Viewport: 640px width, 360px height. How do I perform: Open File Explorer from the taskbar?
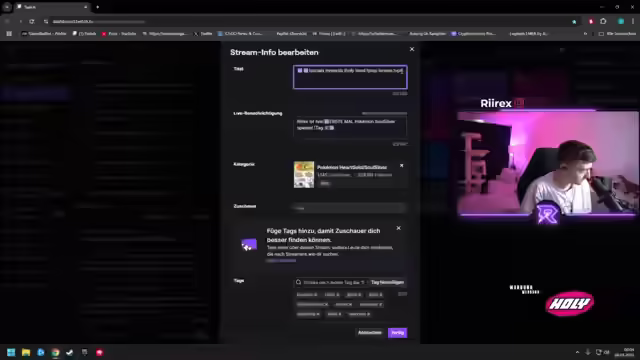[x=26, y=352]
